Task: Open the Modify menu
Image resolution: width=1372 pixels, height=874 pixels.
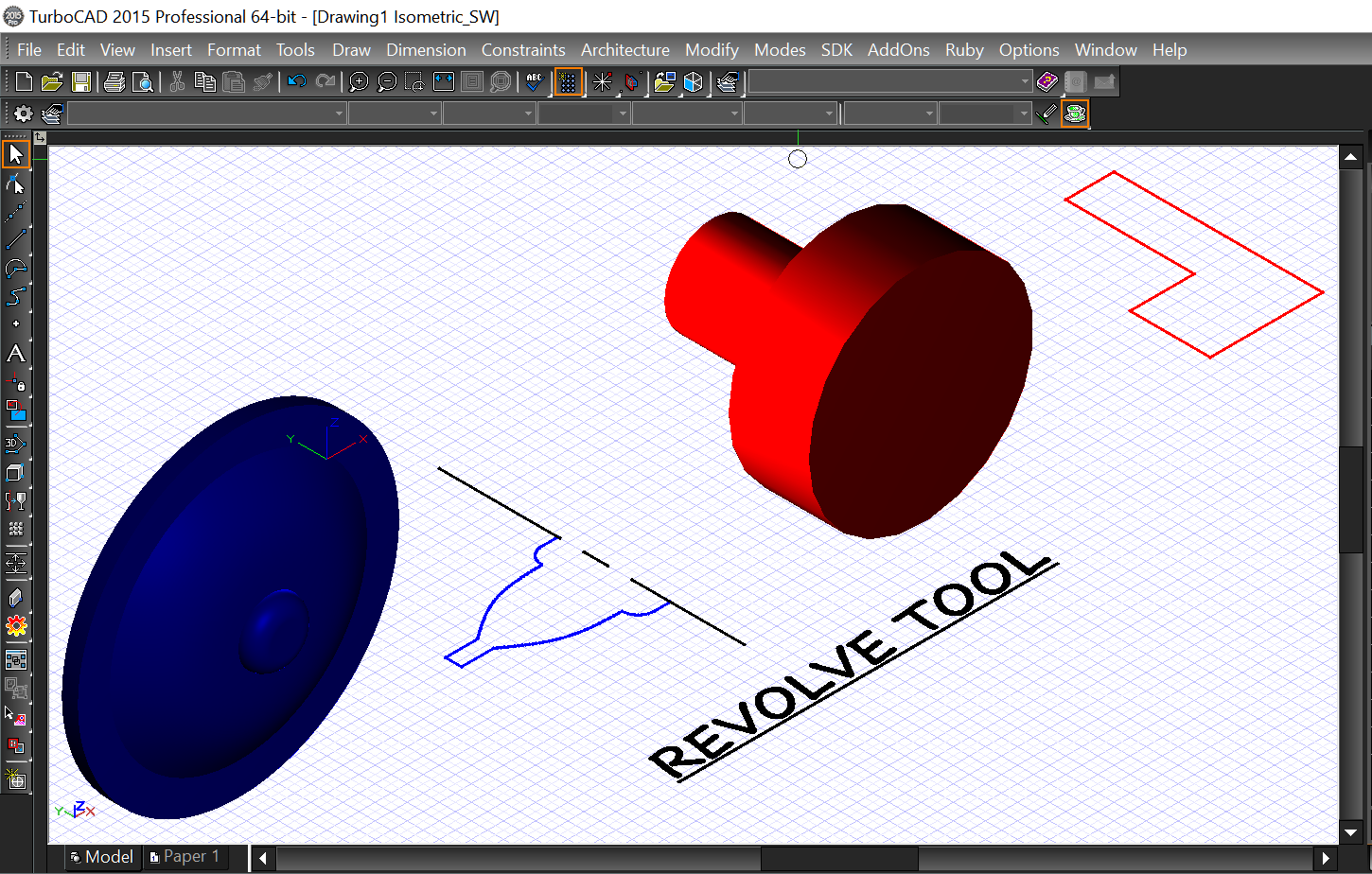Action: pos(712,49)
